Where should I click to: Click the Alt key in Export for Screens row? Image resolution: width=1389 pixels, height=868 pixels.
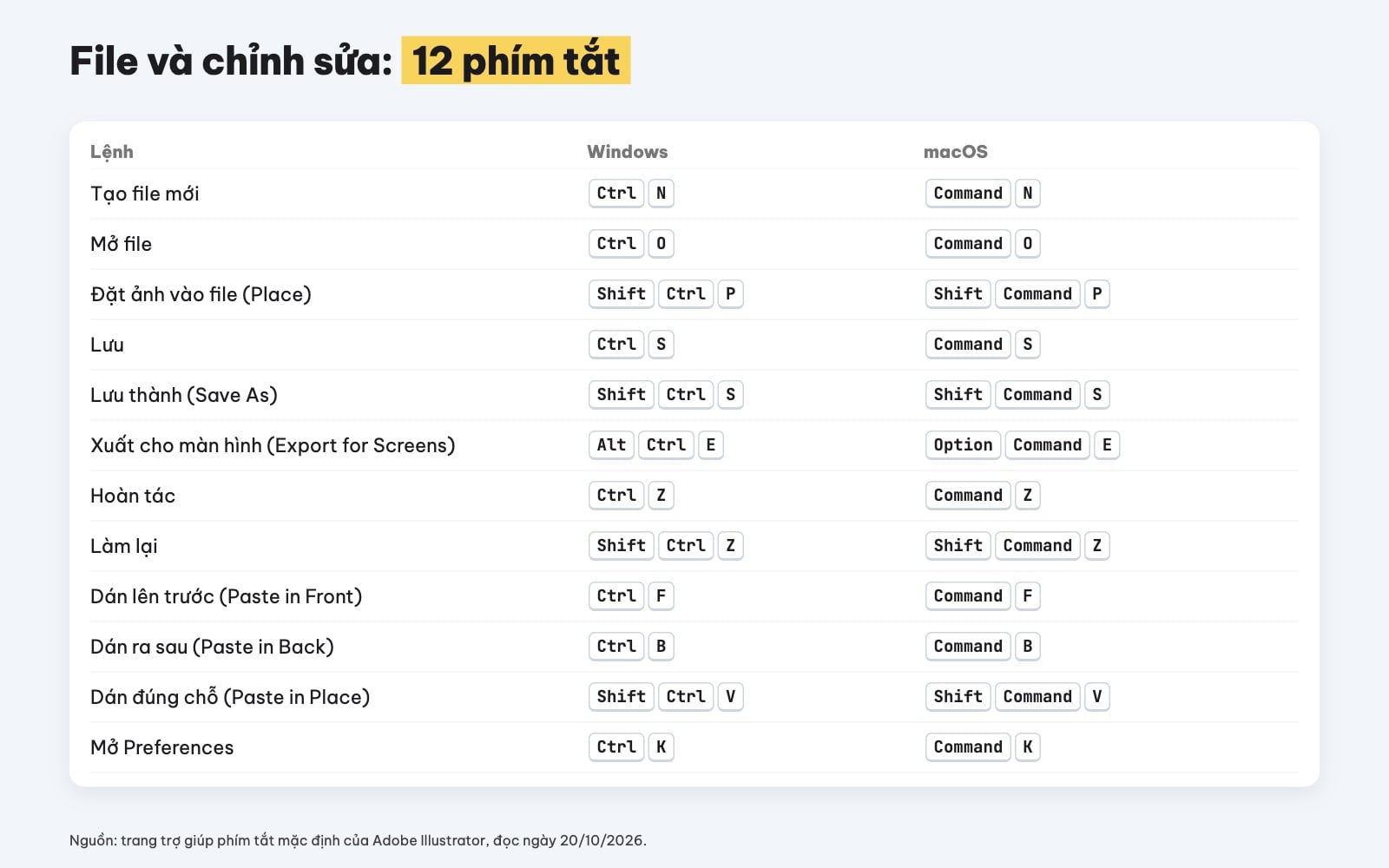pyautogui.click(x=611, y=445)
